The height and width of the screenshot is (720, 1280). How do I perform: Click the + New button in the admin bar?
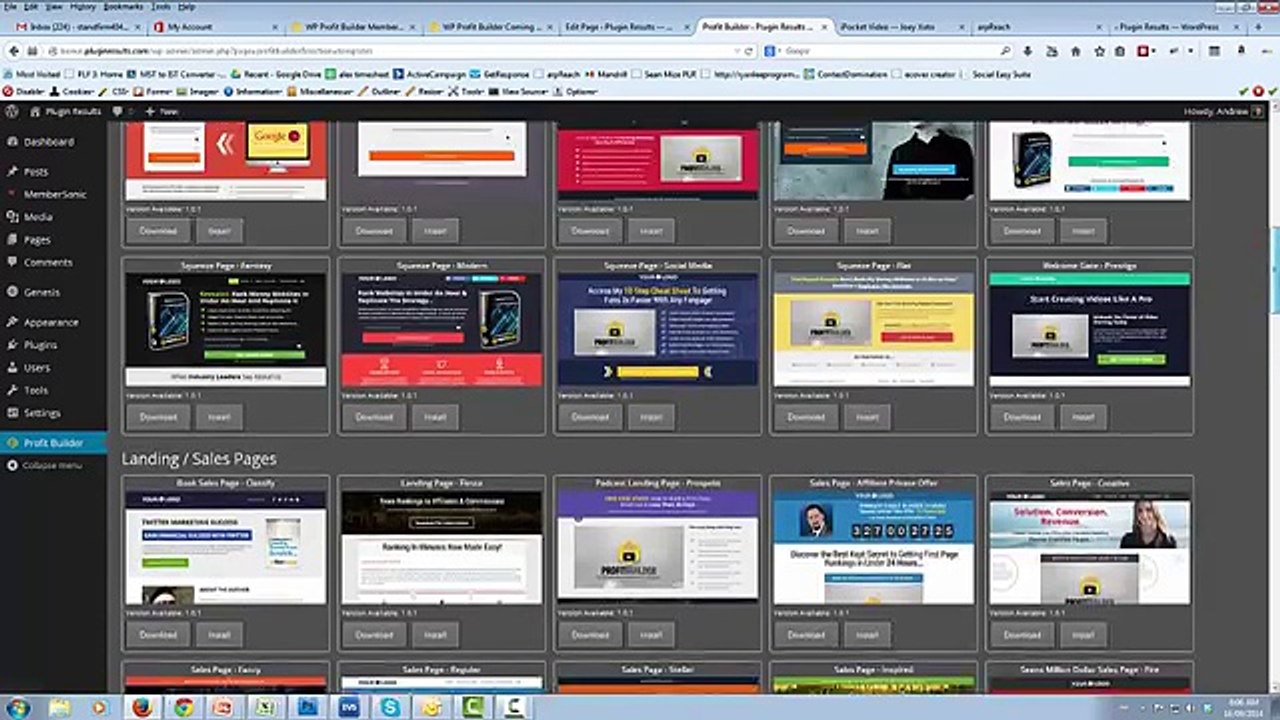[162, 112]
